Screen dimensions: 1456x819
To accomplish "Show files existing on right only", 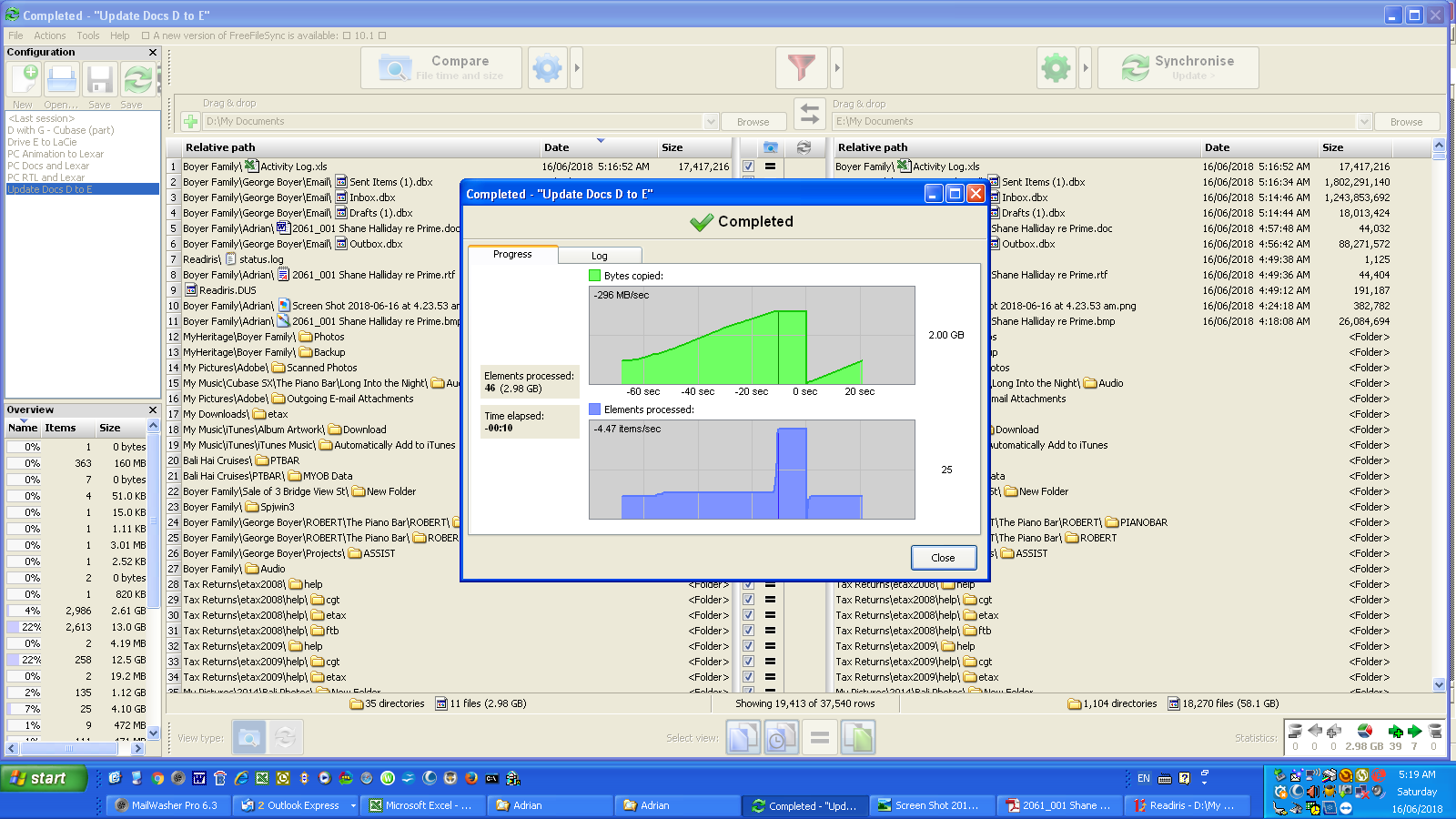I will pyautogui.click(x=858, y=737).
